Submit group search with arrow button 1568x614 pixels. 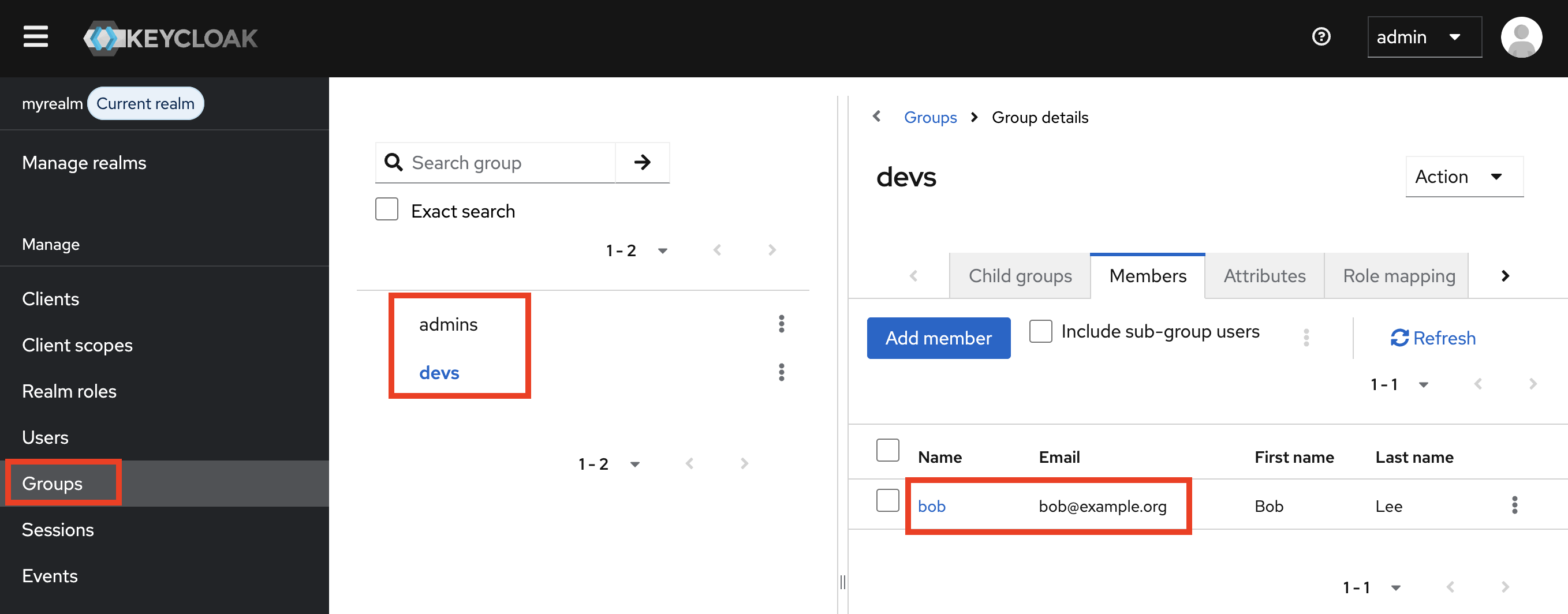[x=642, y=163]
